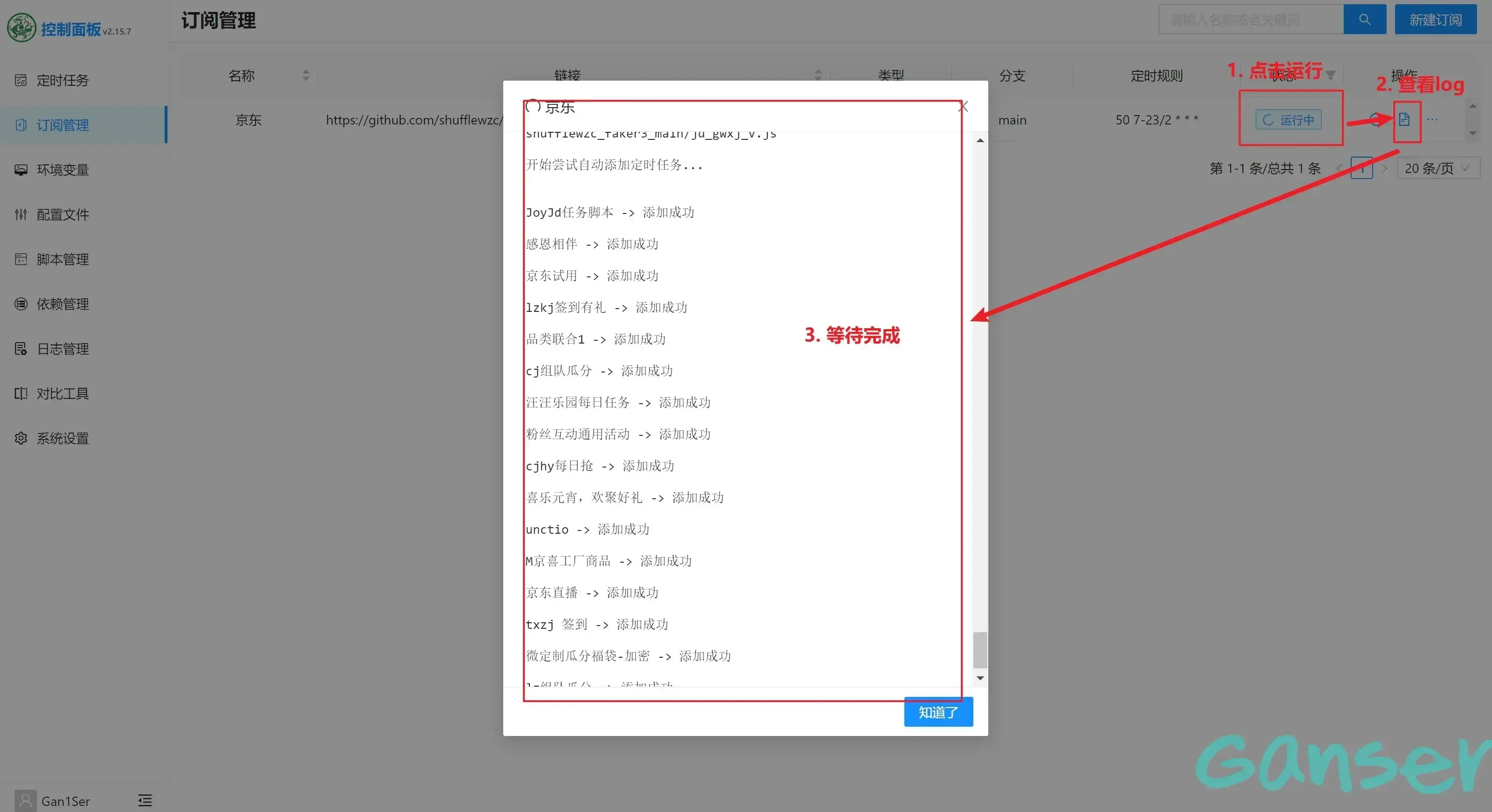This screenshot has width=1492, height=812.
Task: Close the log dialog with the X
Action: coord(963,106)
